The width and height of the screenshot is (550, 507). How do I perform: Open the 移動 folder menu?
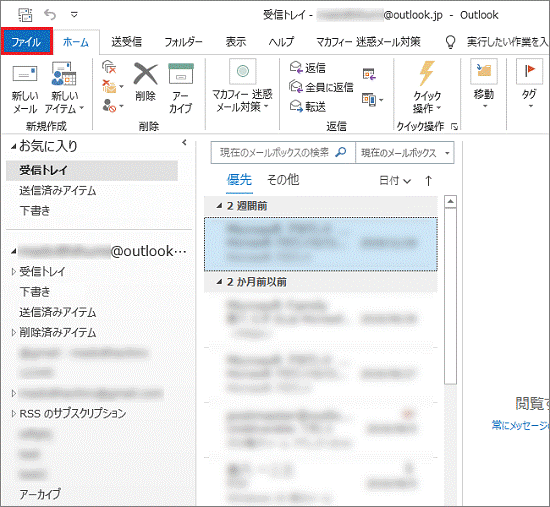pyautogui.click(x=484, y=84)
